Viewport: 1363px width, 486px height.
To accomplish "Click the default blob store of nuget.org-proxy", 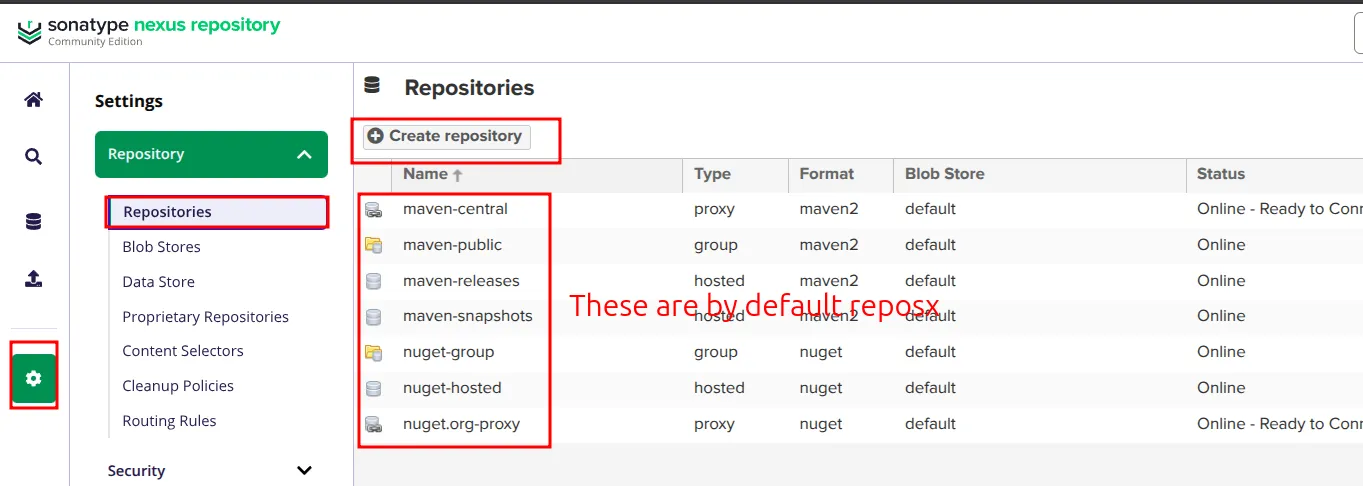I will (930, 424).
